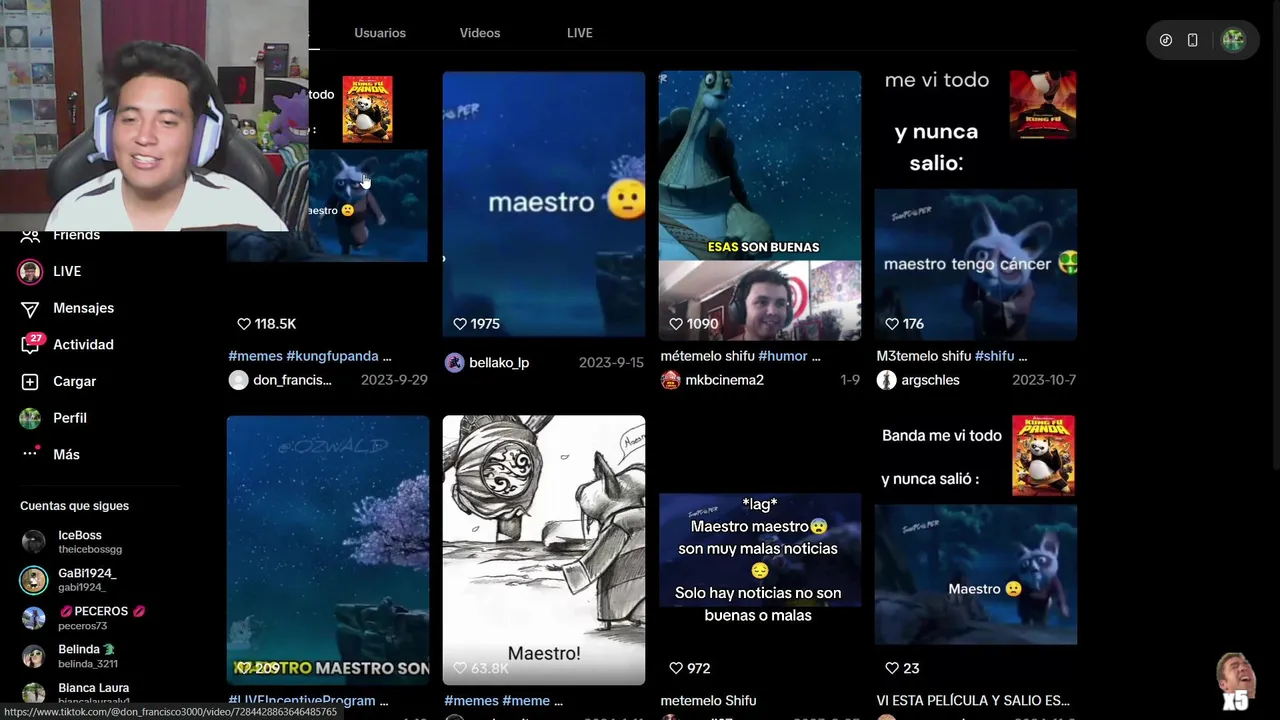This screenshot has width=1280, height=720.
Task: Click the heart icon beside 1090
Action: (675, 324)
